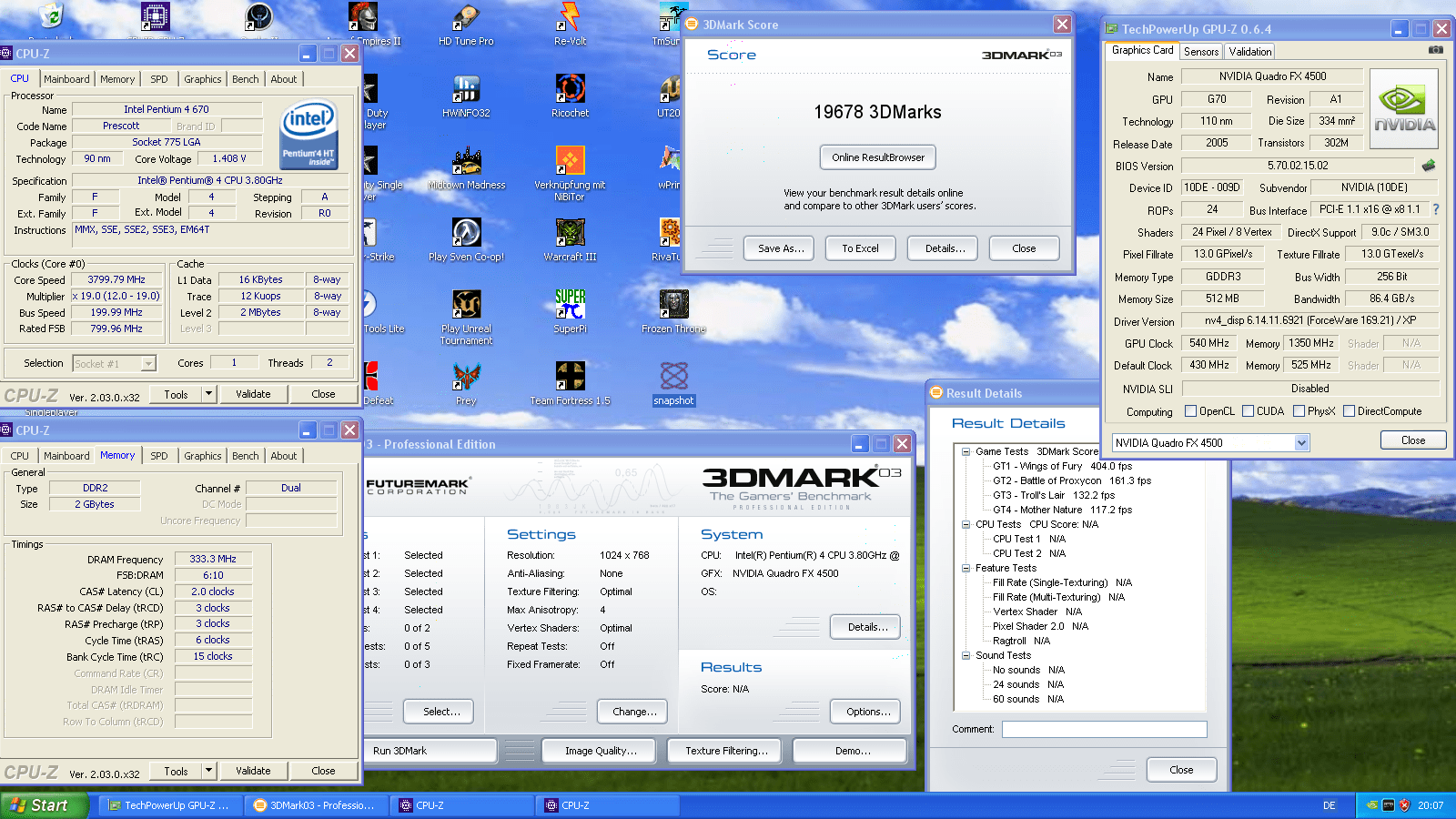
Task: Open the Graphics tab in CPU-Z memory window
Action: point(202,456)
